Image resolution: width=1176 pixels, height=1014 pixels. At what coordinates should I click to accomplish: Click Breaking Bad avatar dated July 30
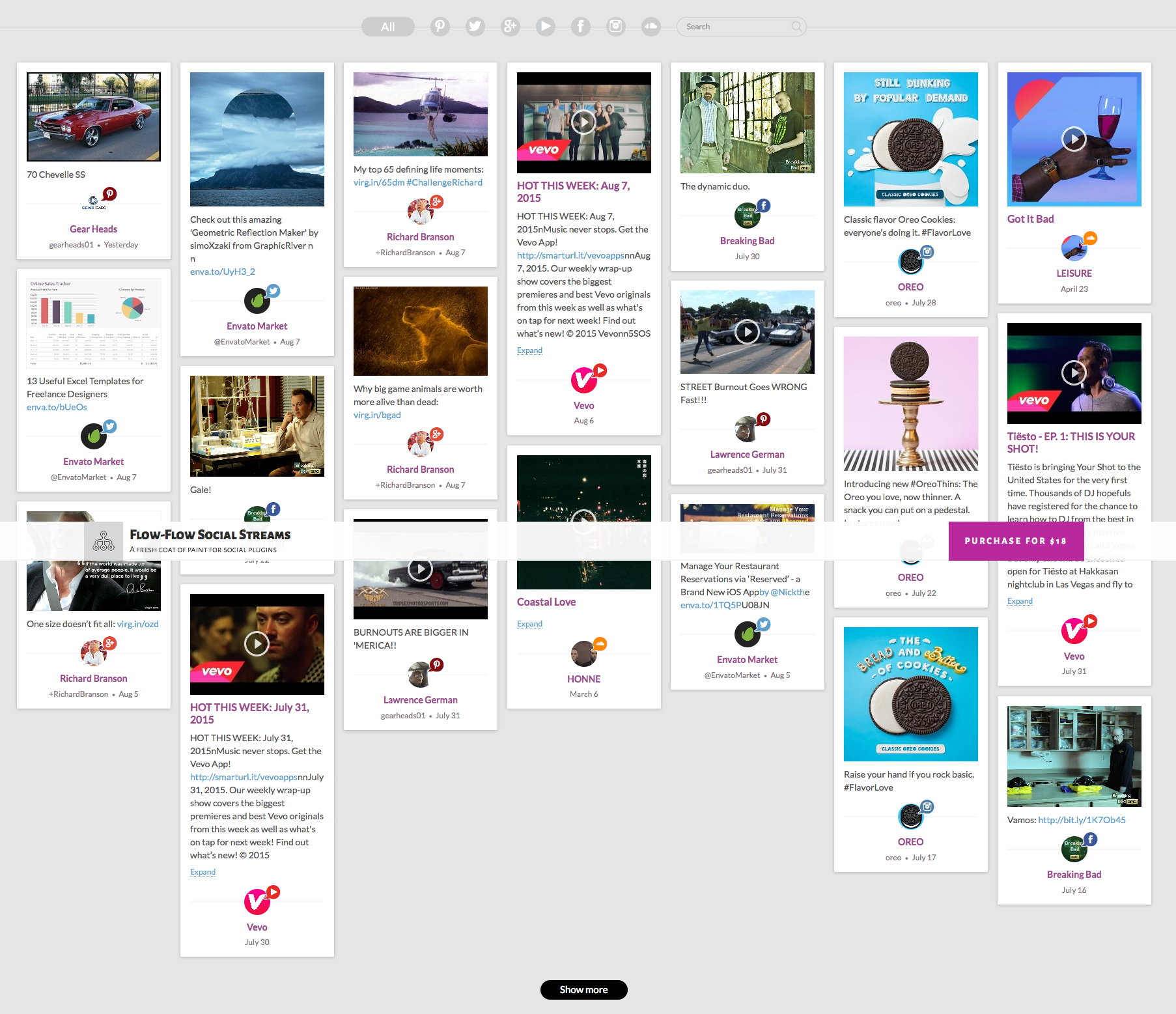point(748,215)
